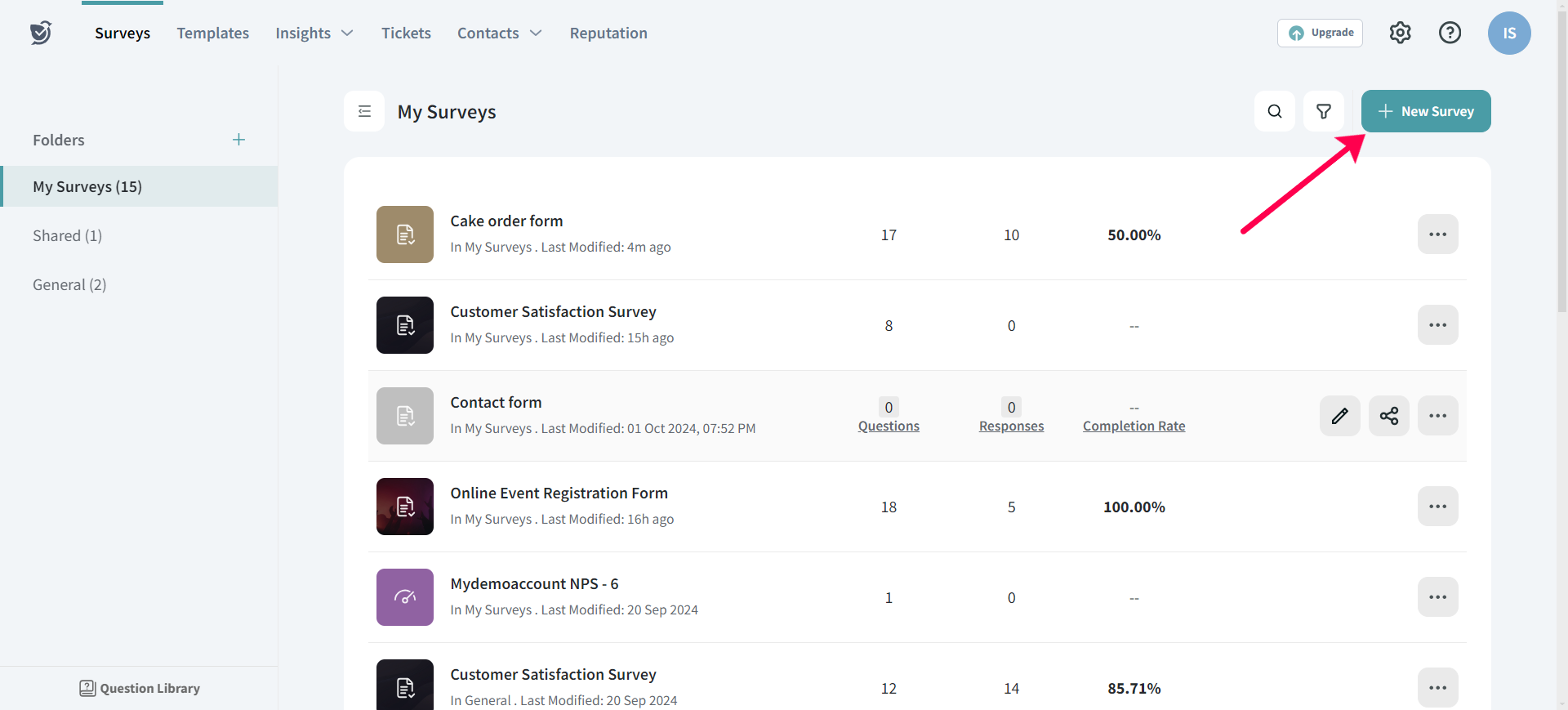
Task: Click the Upgrade button
Action: click(1320, 33)
